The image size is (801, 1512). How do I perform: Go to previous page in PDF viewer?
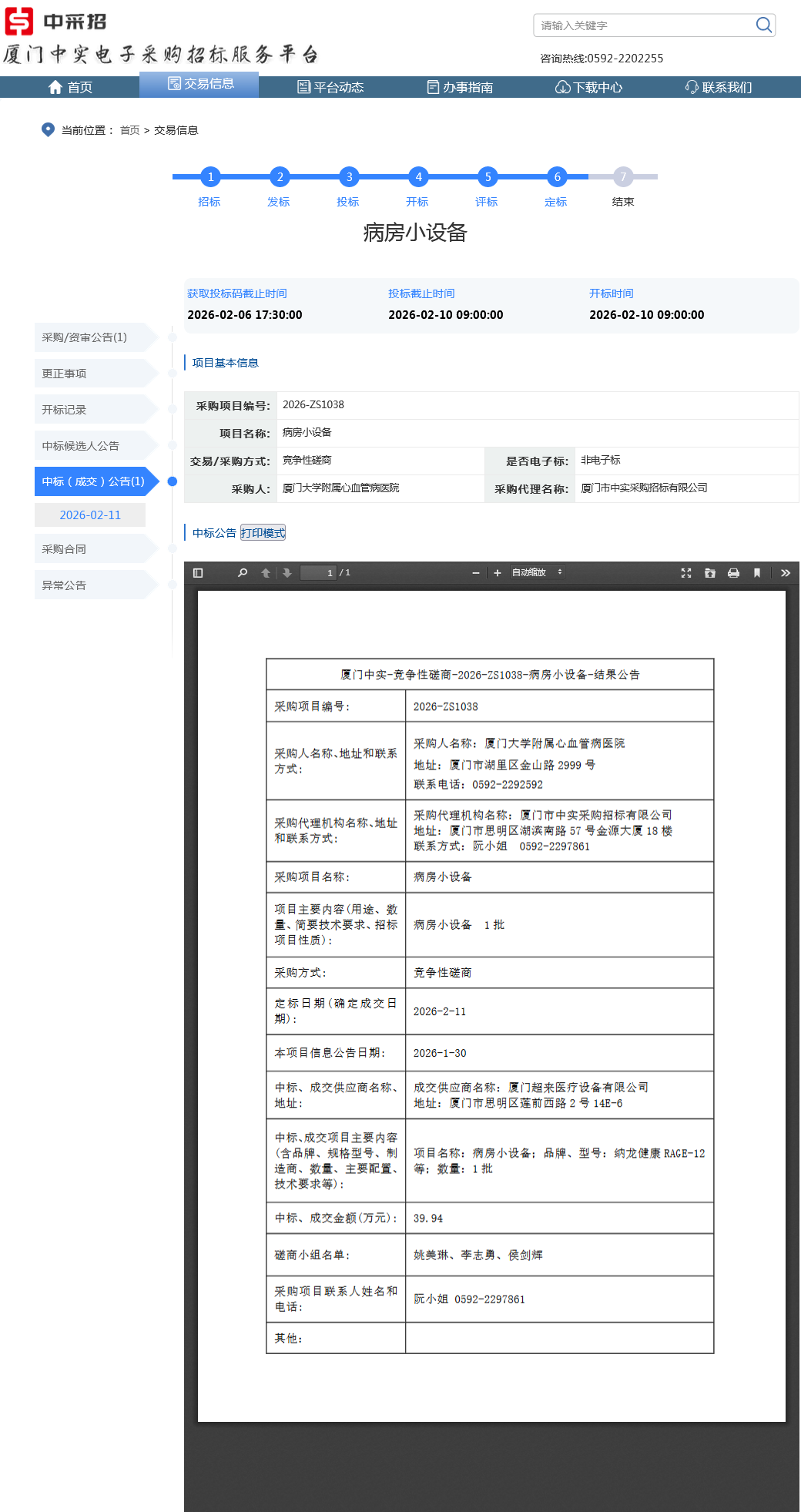click(x=266, y=573)
